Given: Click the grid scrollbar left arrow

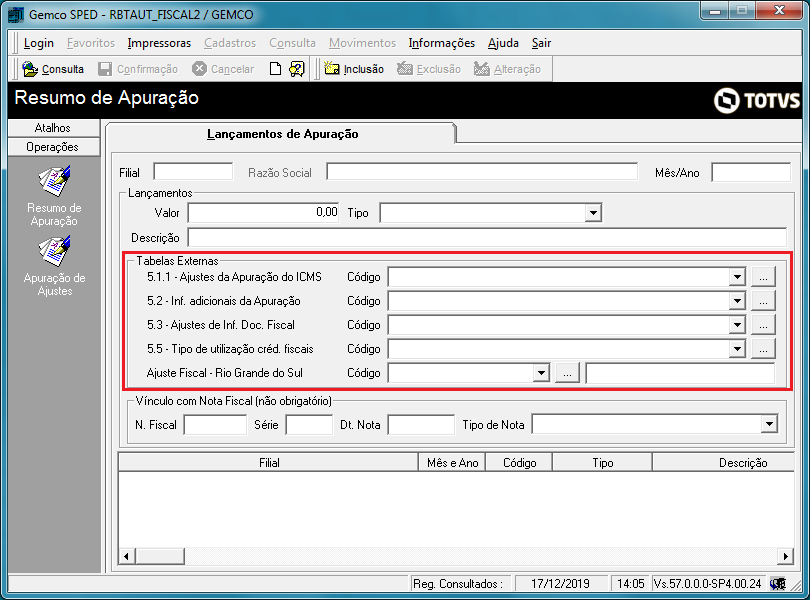Looking at the screenshot, I should pyautogui.click(x=127, y=556).
